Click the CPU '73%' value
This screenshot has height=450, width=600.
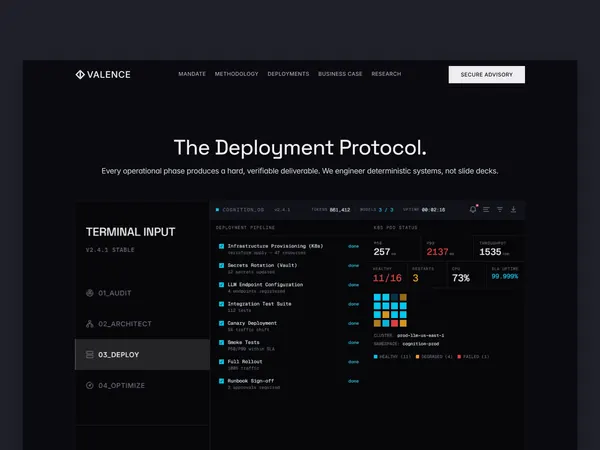461,278
